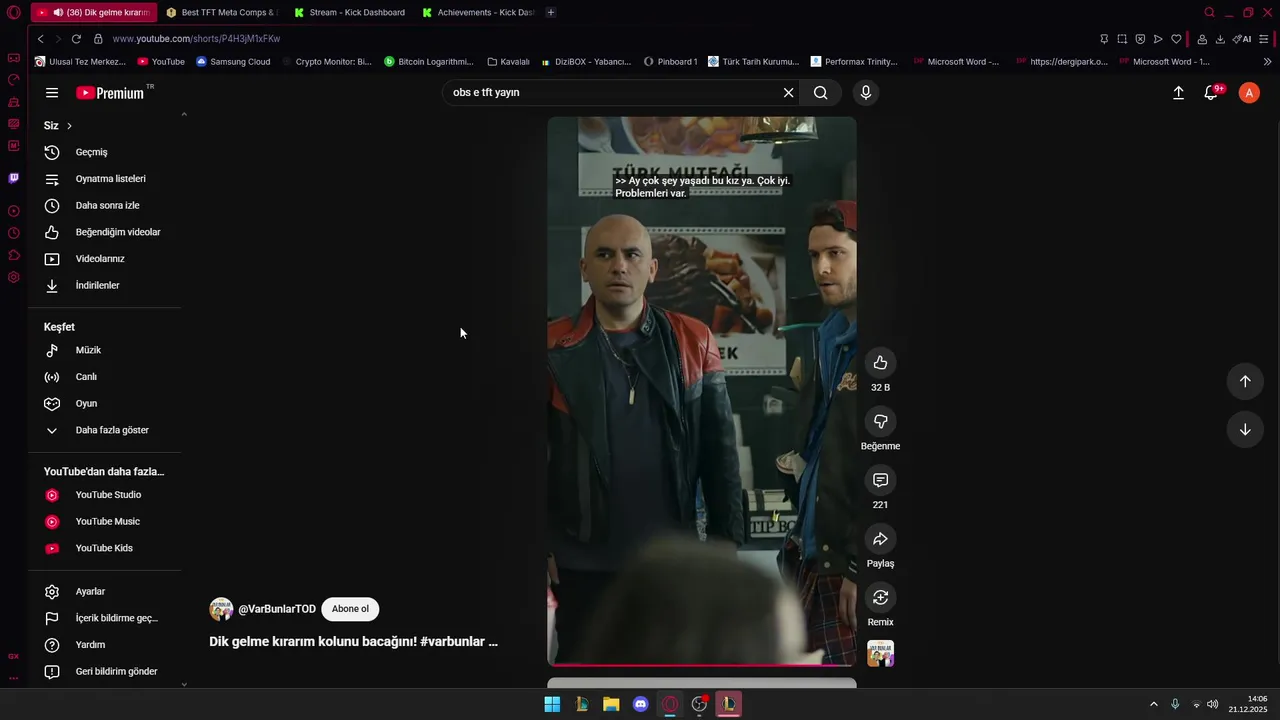This screenshot has width=1280, height=720.
Task: Open Daha sonra izle list
Action: [105, 206]
